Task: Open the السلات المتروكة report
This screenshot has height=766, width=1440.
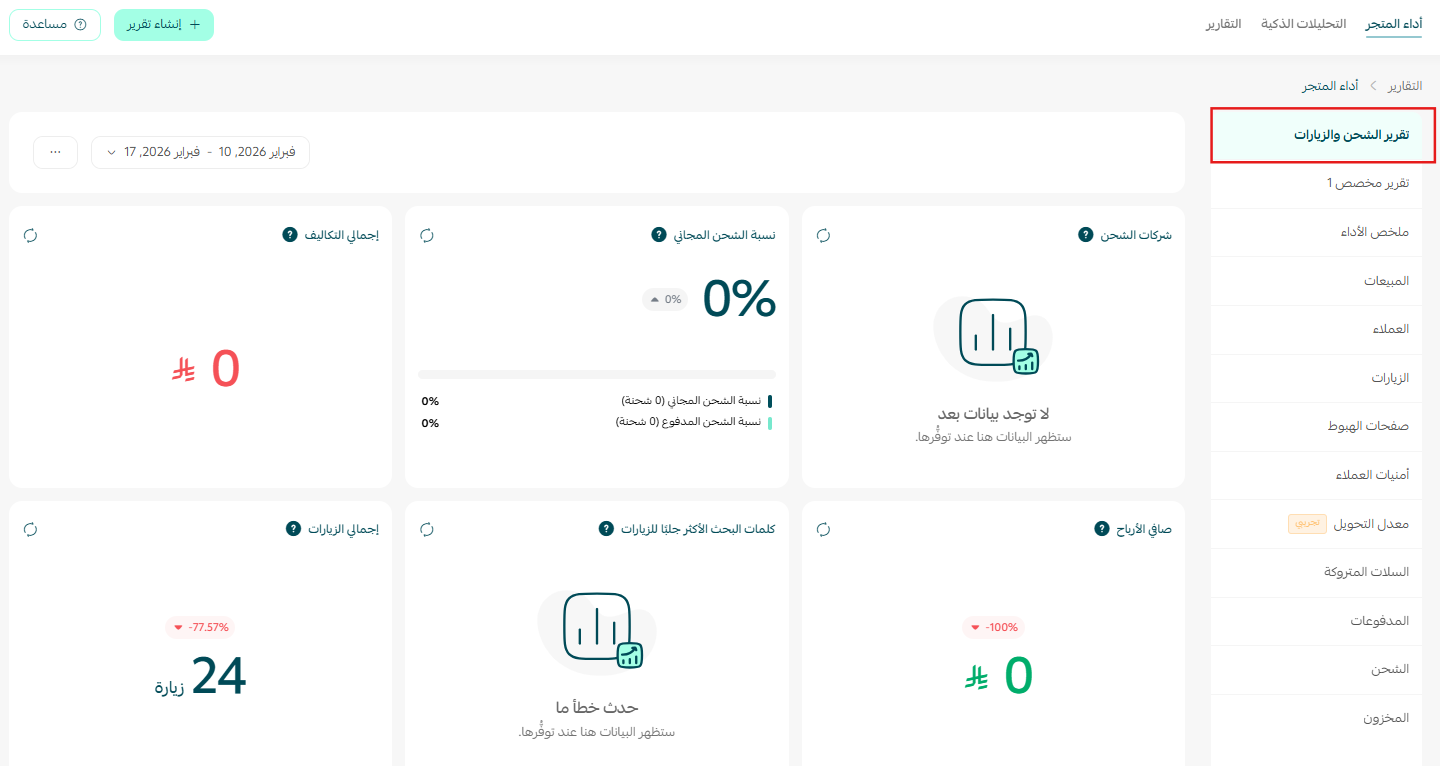Action: click(x=1366, y=572)
